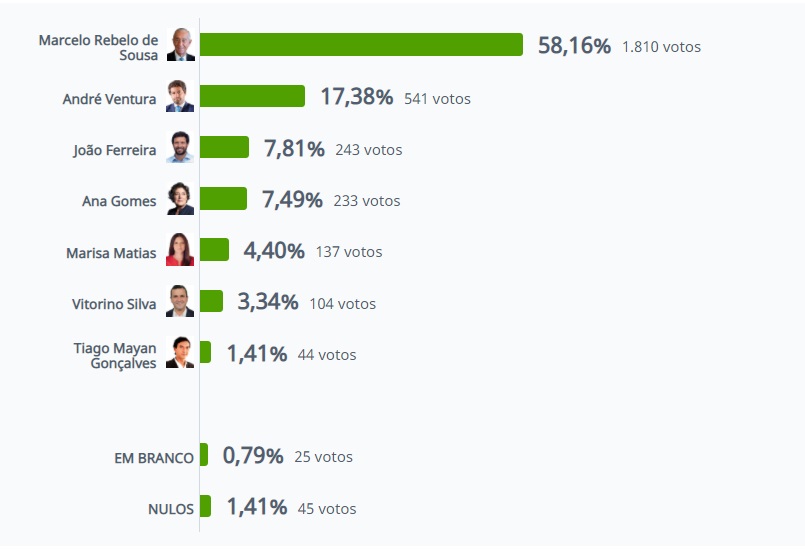Click the Marcelo Rebelo de Sousa name label
The height and width of the screenshot is (559, 805).
(98, 47)
